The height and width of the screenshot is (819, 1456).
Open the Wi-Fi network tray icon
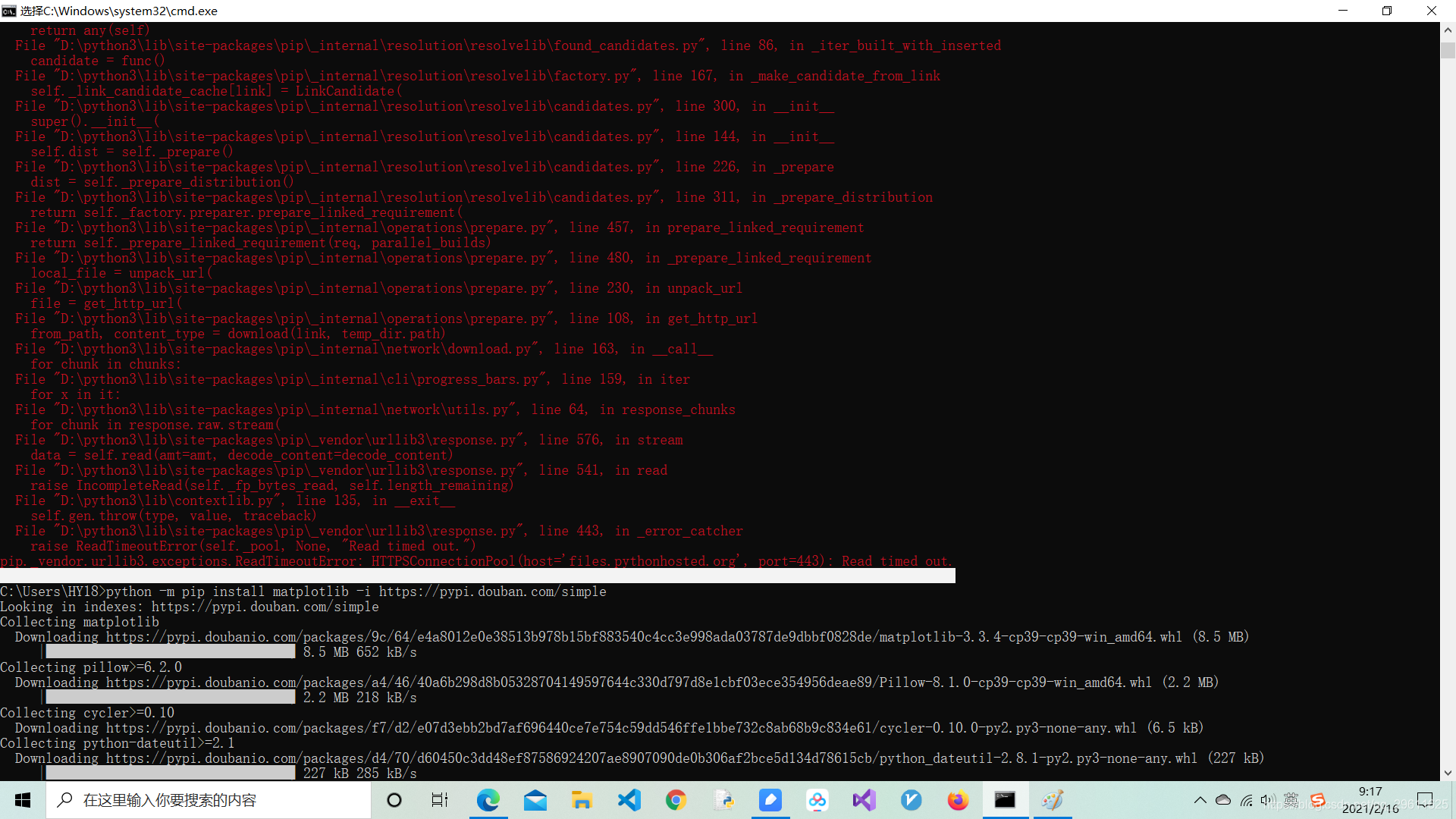point(1246,800)
